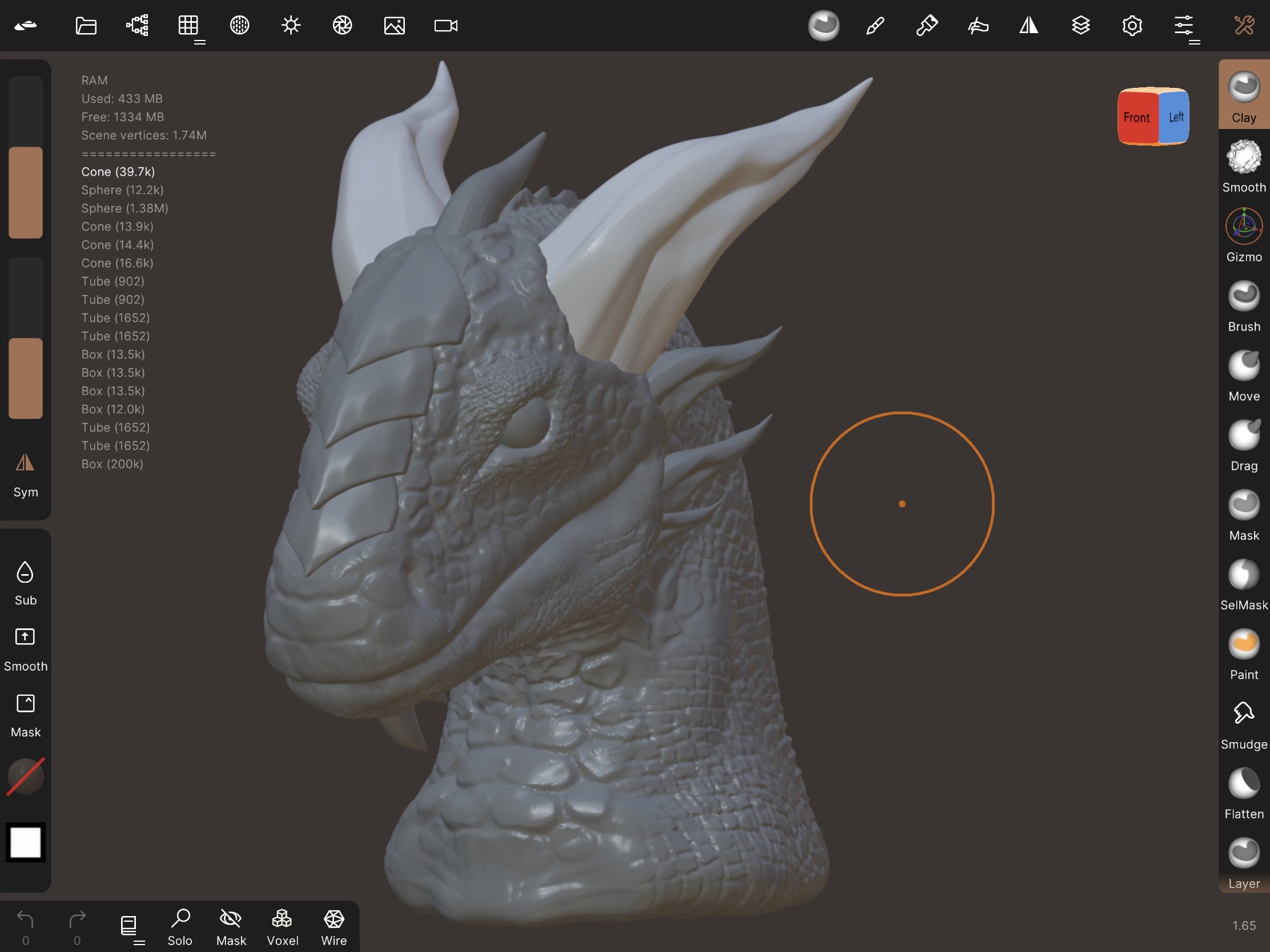Open the material preview ball

click(823, 26)
